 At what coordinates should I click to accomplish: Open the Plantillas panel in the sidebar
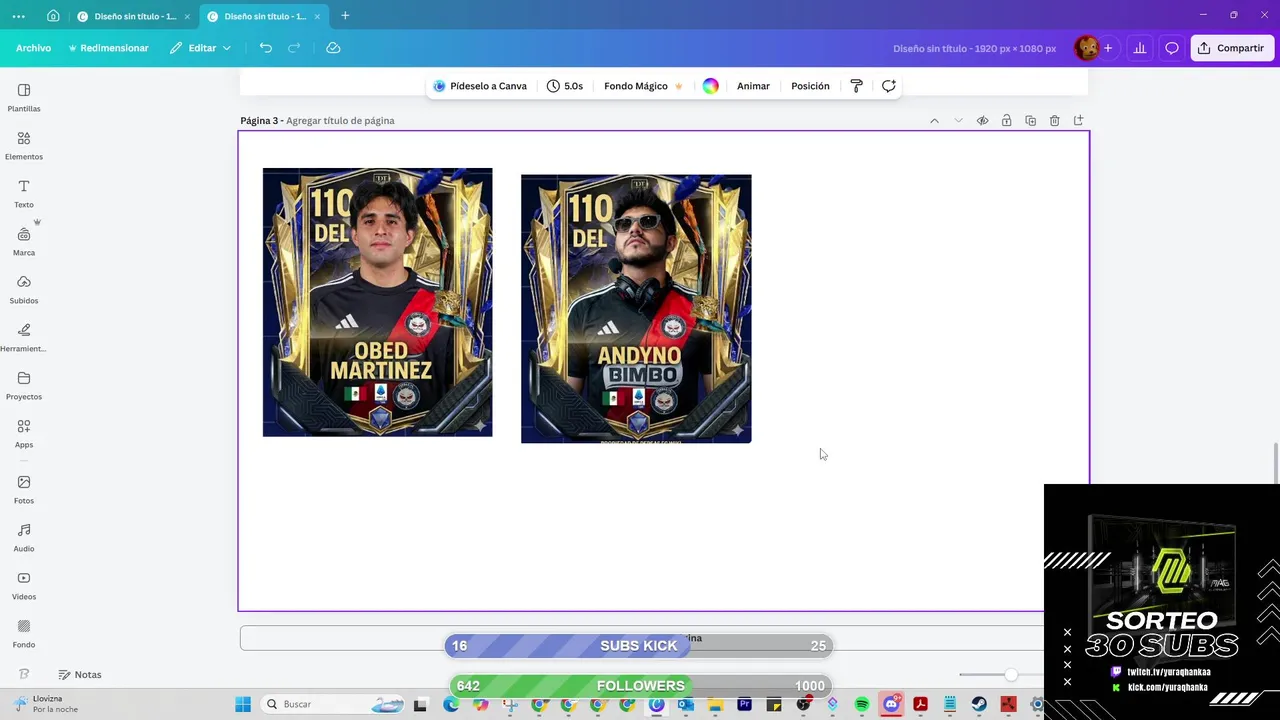coord(24,97)
